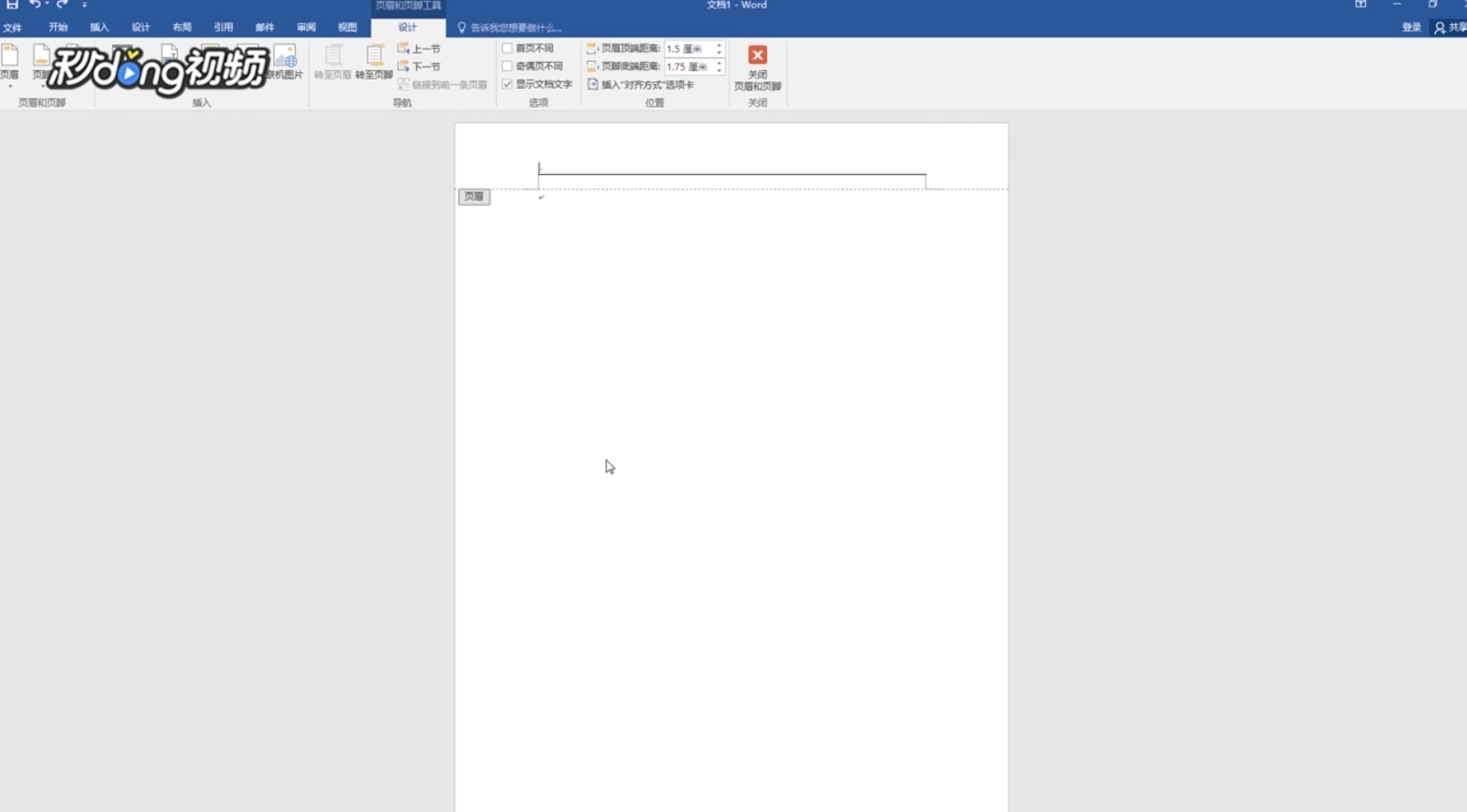Open the Quick Access Toolbar customize arrow
The width and height of the screenshot is (1467, 812).
[84, 5]
